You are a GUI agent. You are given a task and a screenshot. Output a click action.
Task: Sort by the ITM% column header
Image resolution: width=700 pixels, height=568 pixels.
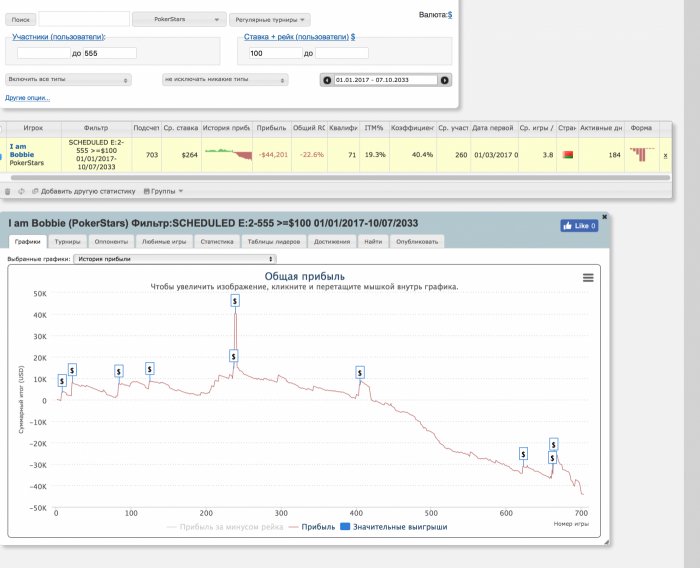point(374,128)
